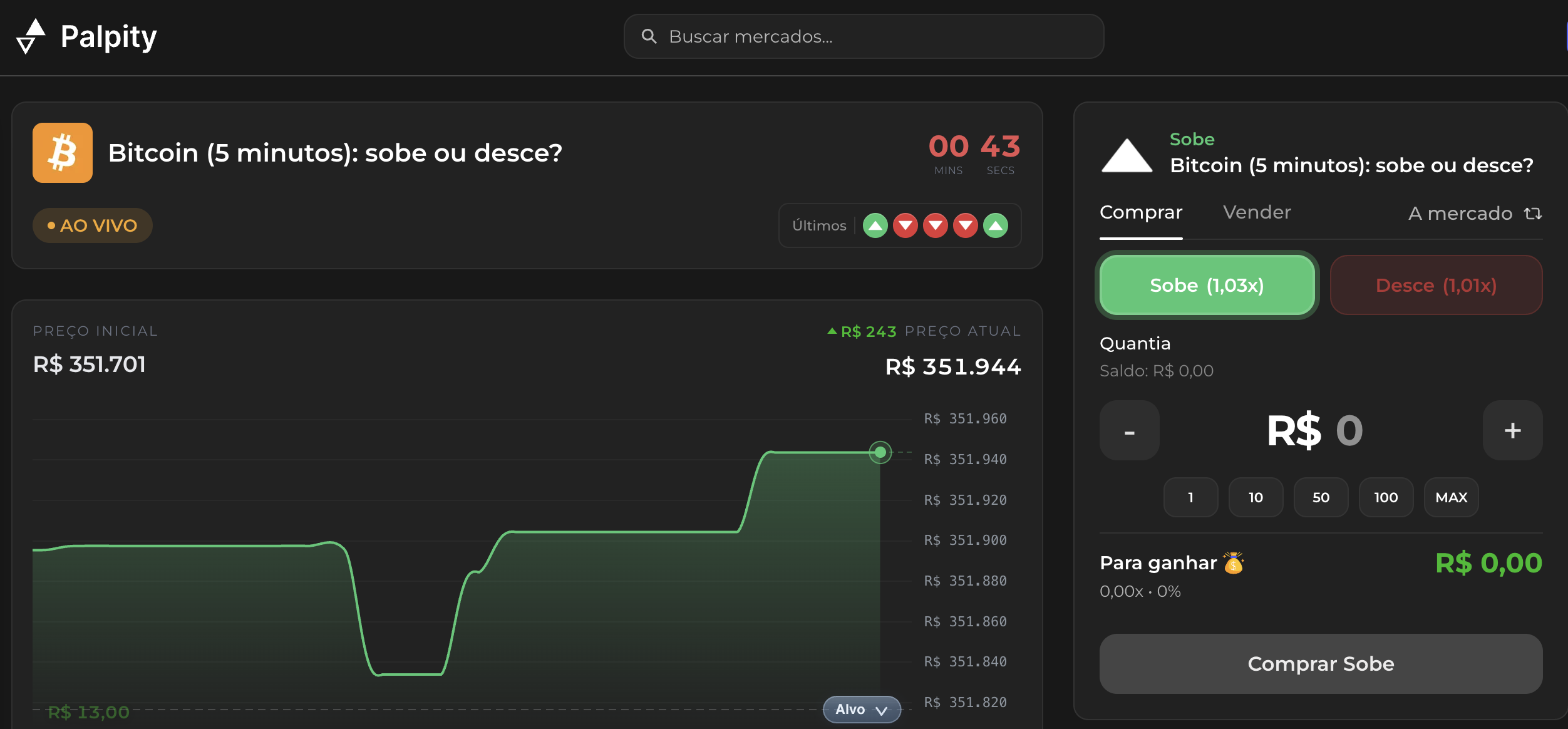1568x729 pixels.
Task: Click the AO VIVO live badge
Action: pyautogui.click(x=93, y=225)
